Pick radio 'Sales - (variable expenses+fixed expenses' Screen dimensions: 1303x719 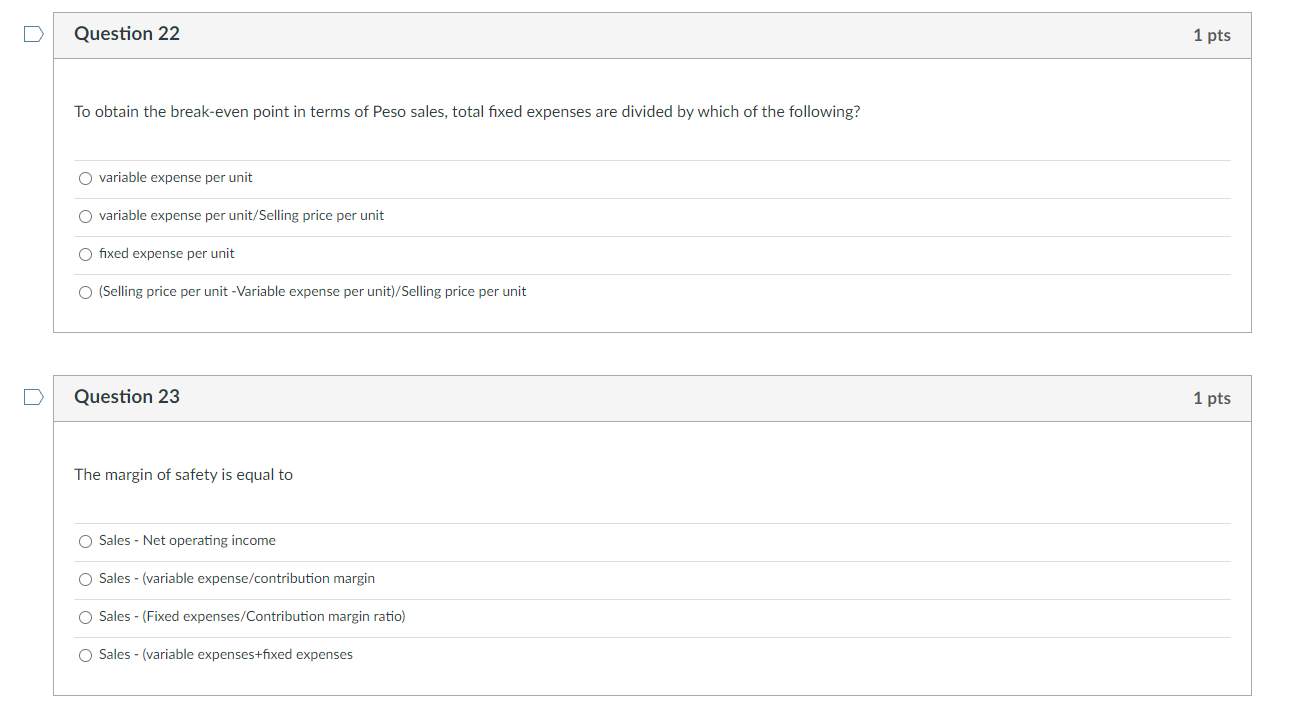pyautogui.click(x=85, y=655)
